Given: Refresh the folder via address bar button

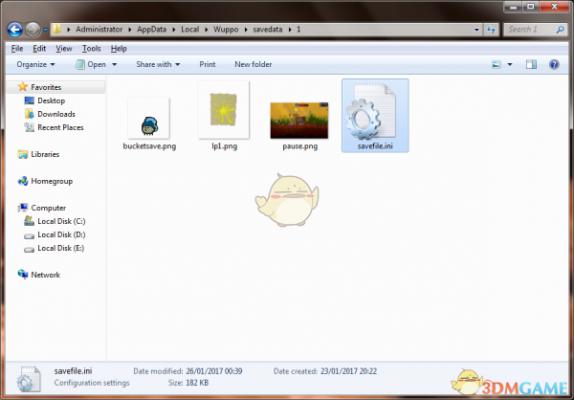Looking at the screenshot, I should 491,30.
